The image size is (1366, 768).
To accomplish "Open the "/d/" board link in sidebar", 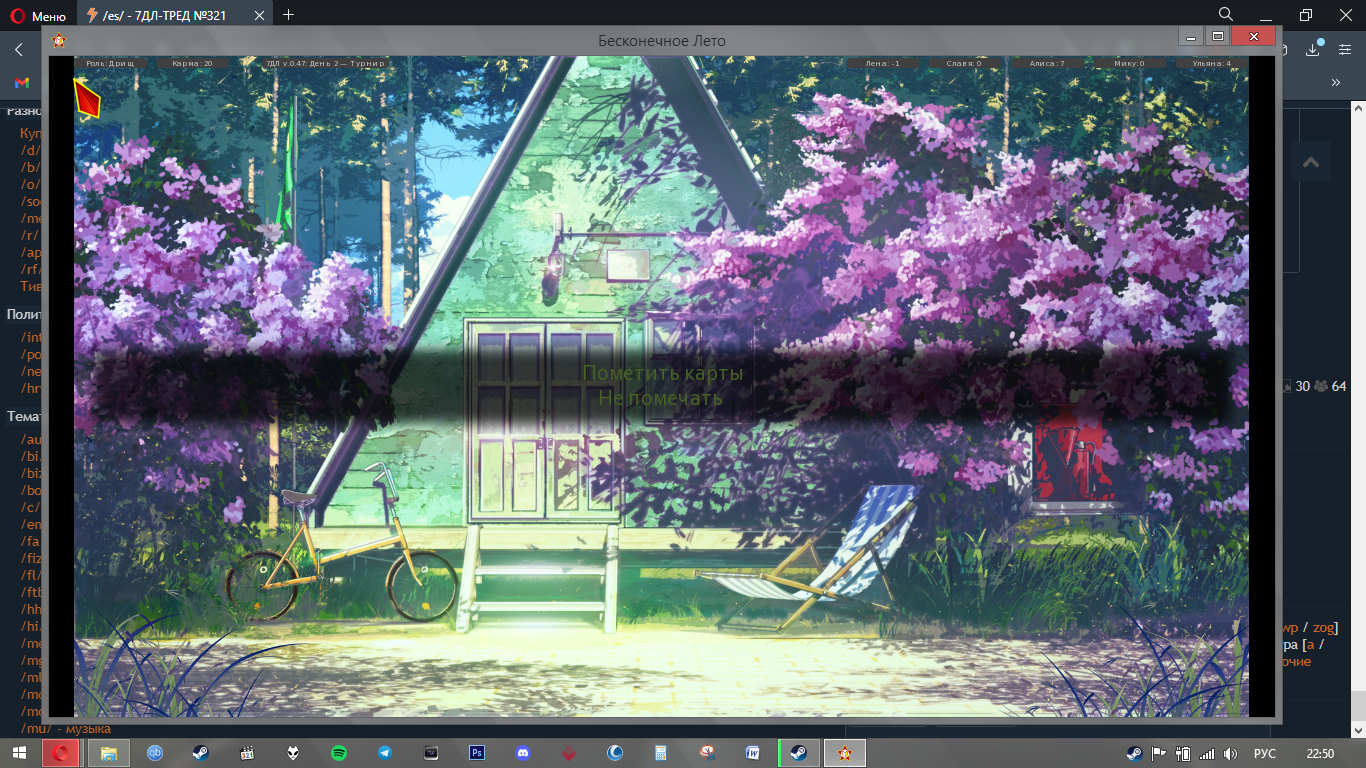I will coord(30,151).
